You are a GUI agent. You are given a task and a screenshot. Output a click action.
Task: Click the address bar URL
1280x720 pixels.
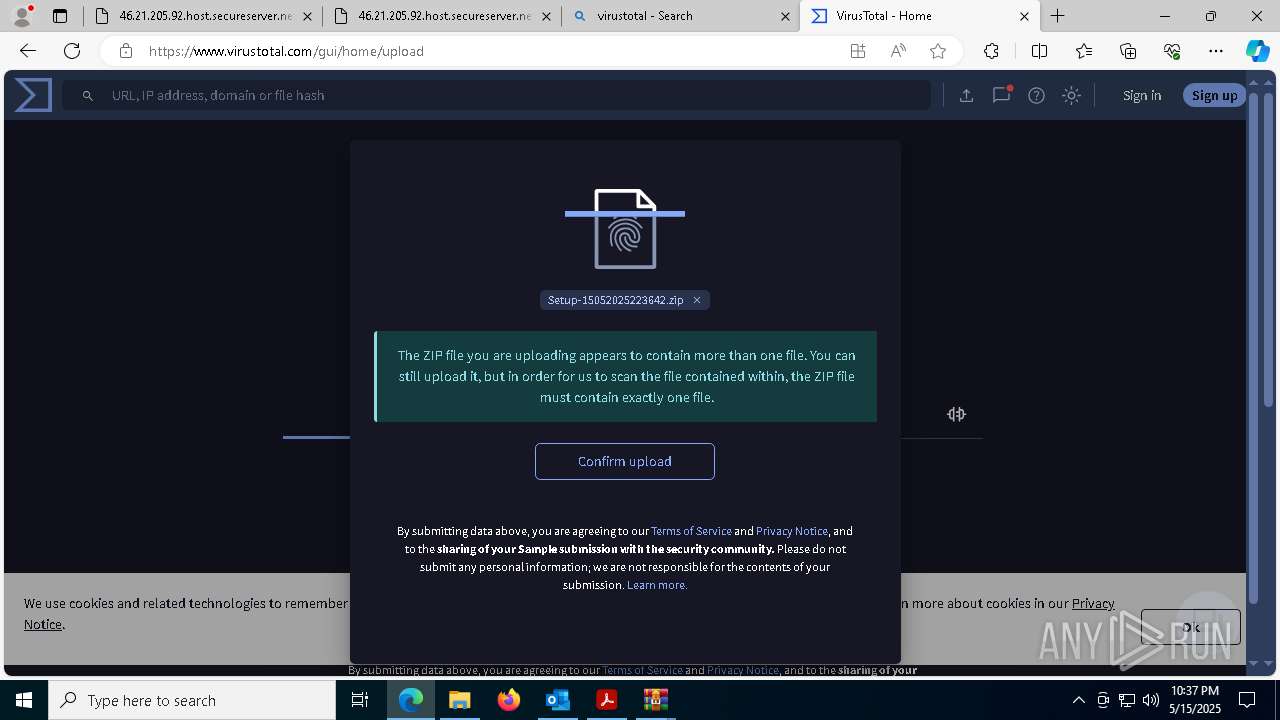(286, 51)
